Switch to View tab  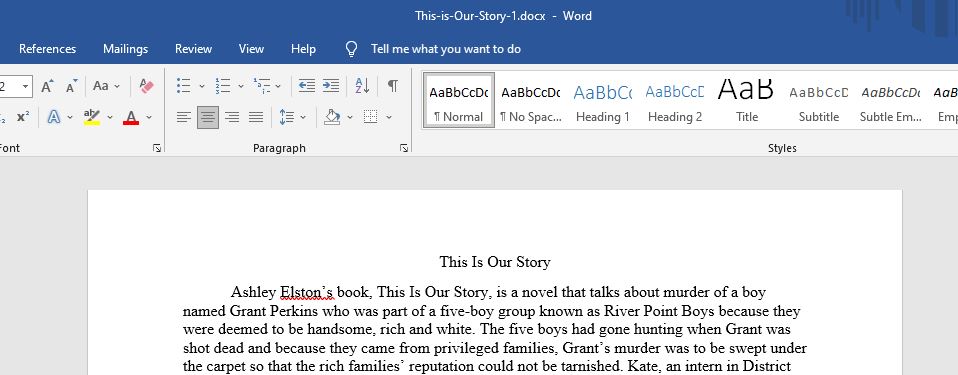tap(251, 49)
